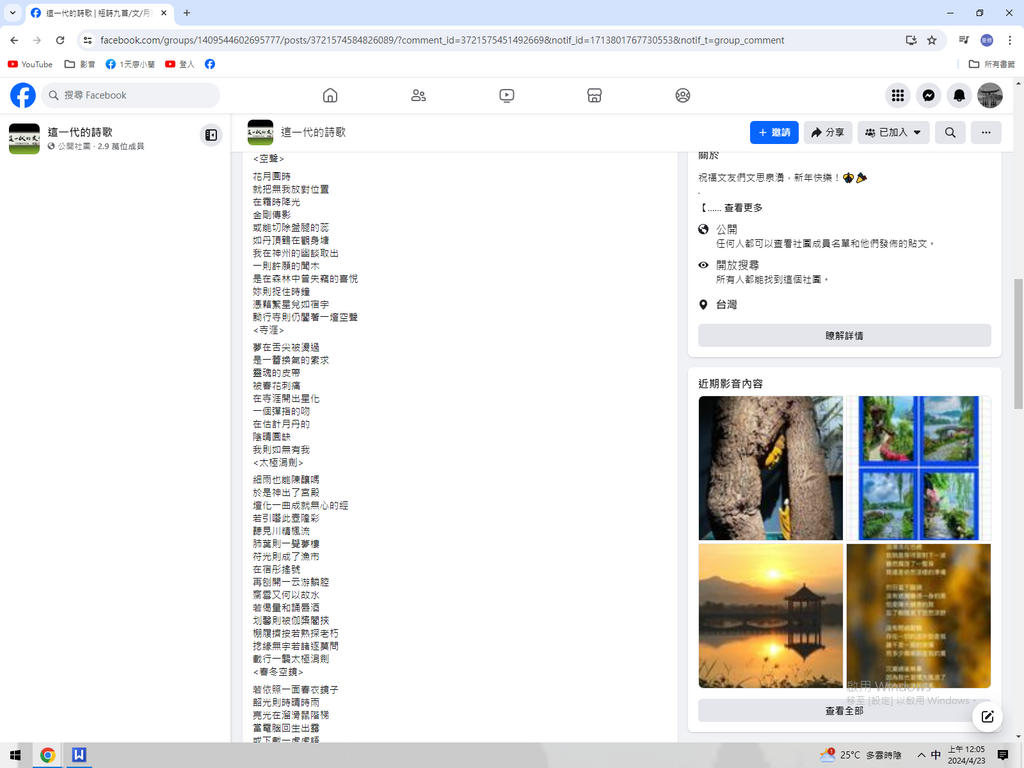
Task: Switch to the 這一代的詩歌 browser tab
Action: (95, 13)
